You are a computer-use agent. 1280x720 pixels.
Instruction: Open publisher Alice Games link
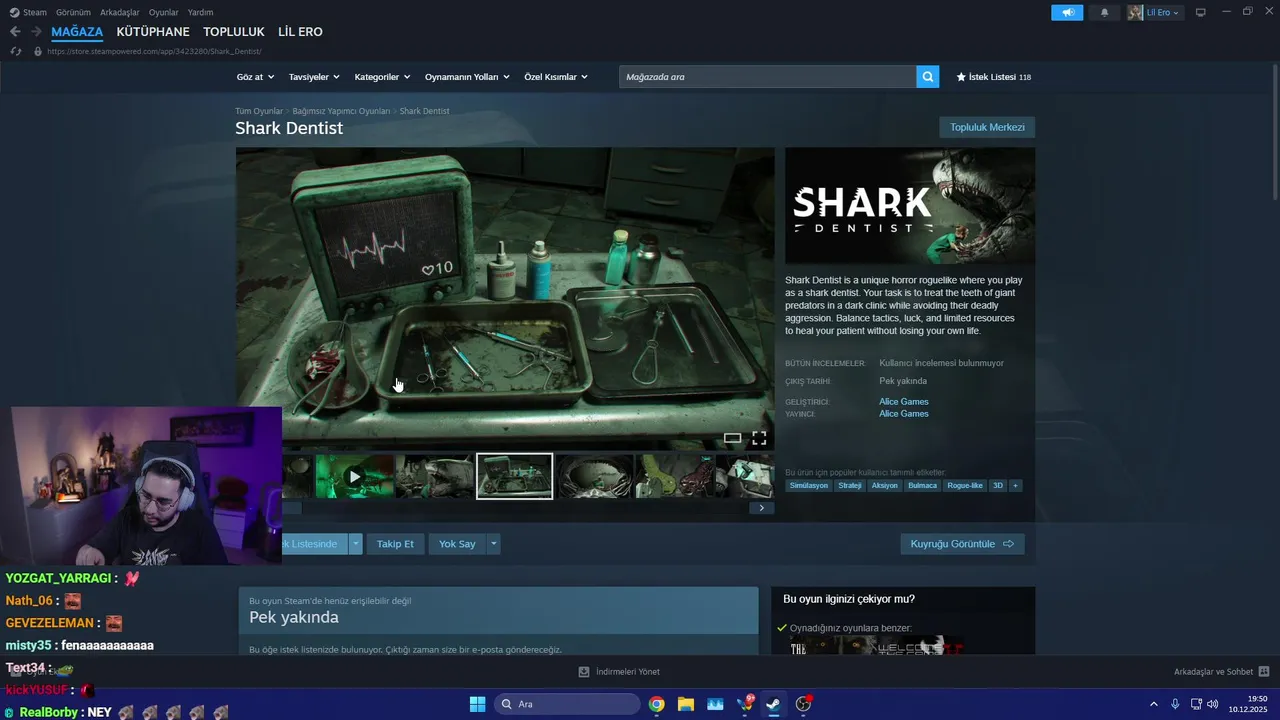tap(904, 414)
